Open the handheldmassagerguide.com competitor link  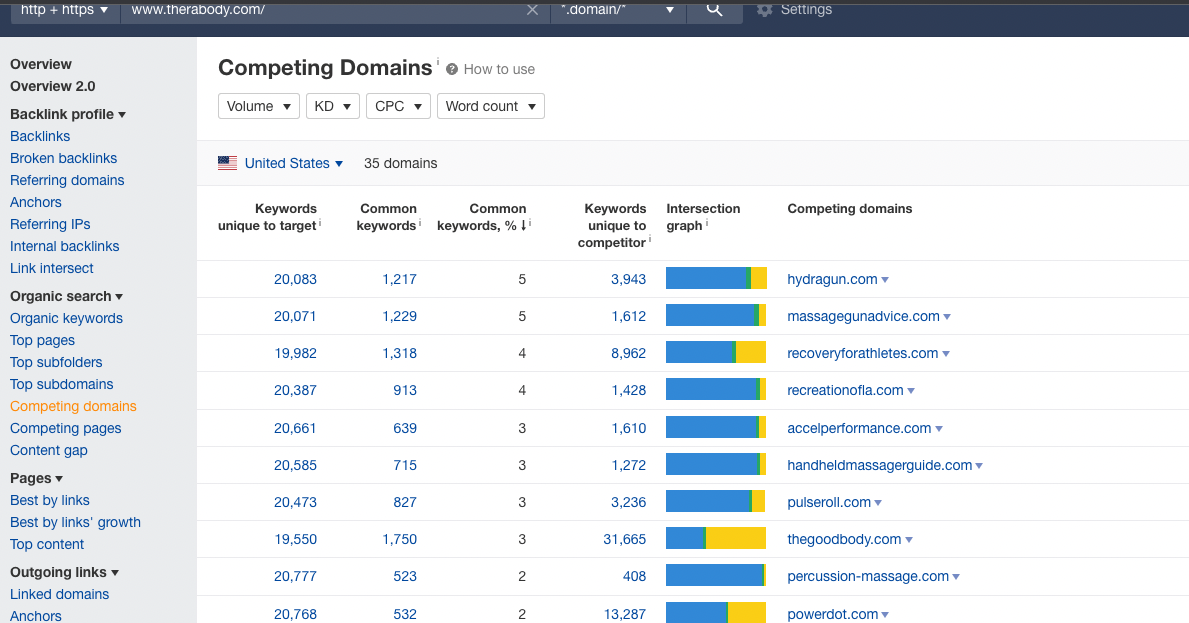point(880,465)
